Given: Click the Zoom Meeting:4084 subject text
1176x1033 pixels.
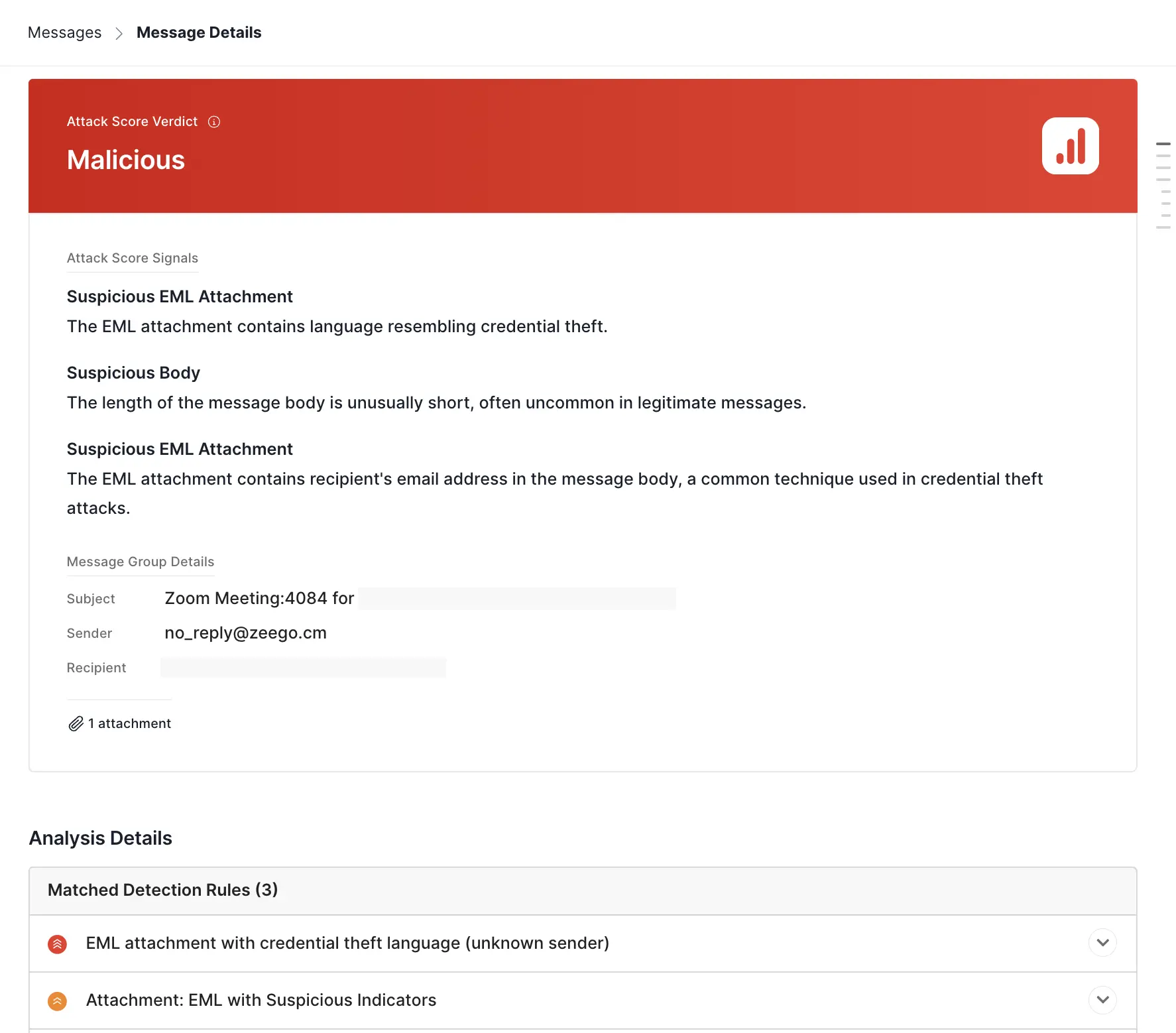Looking at the screenshot, I should pyautogui.click(x=259, y=599).
